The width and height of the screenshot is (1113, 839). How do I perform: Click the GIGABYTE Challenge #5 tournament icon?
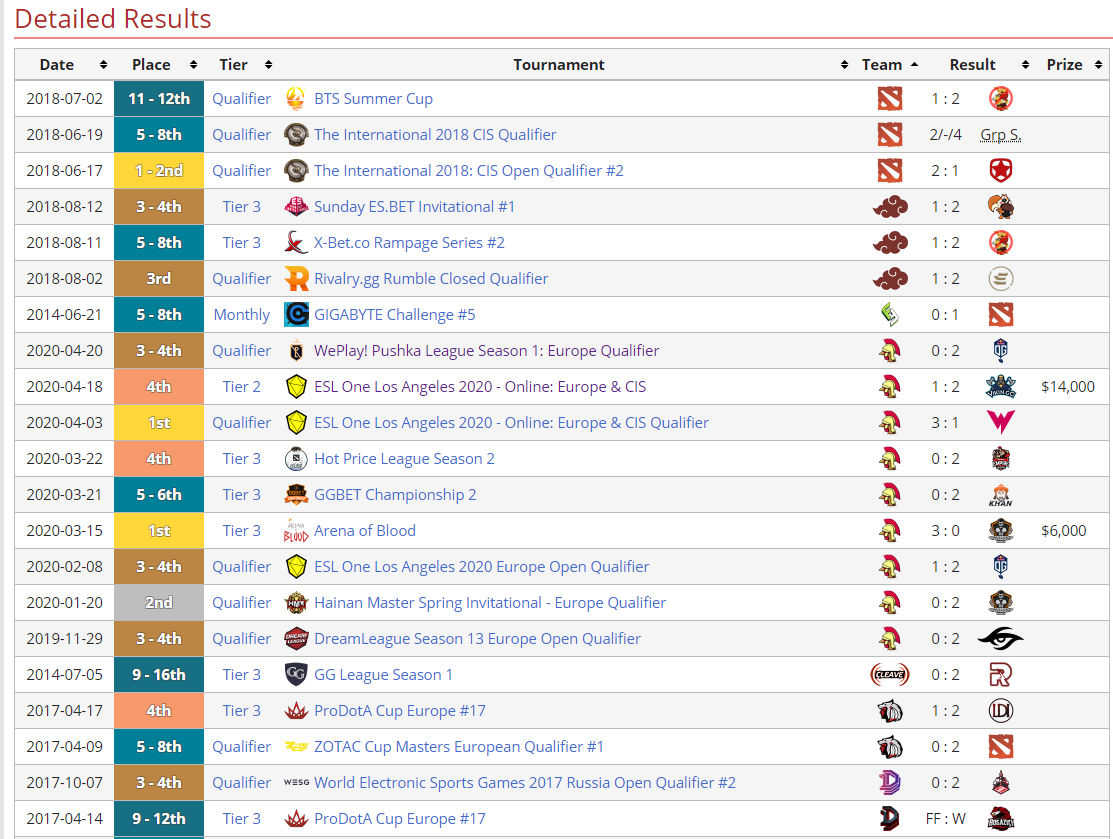[296, 315]
